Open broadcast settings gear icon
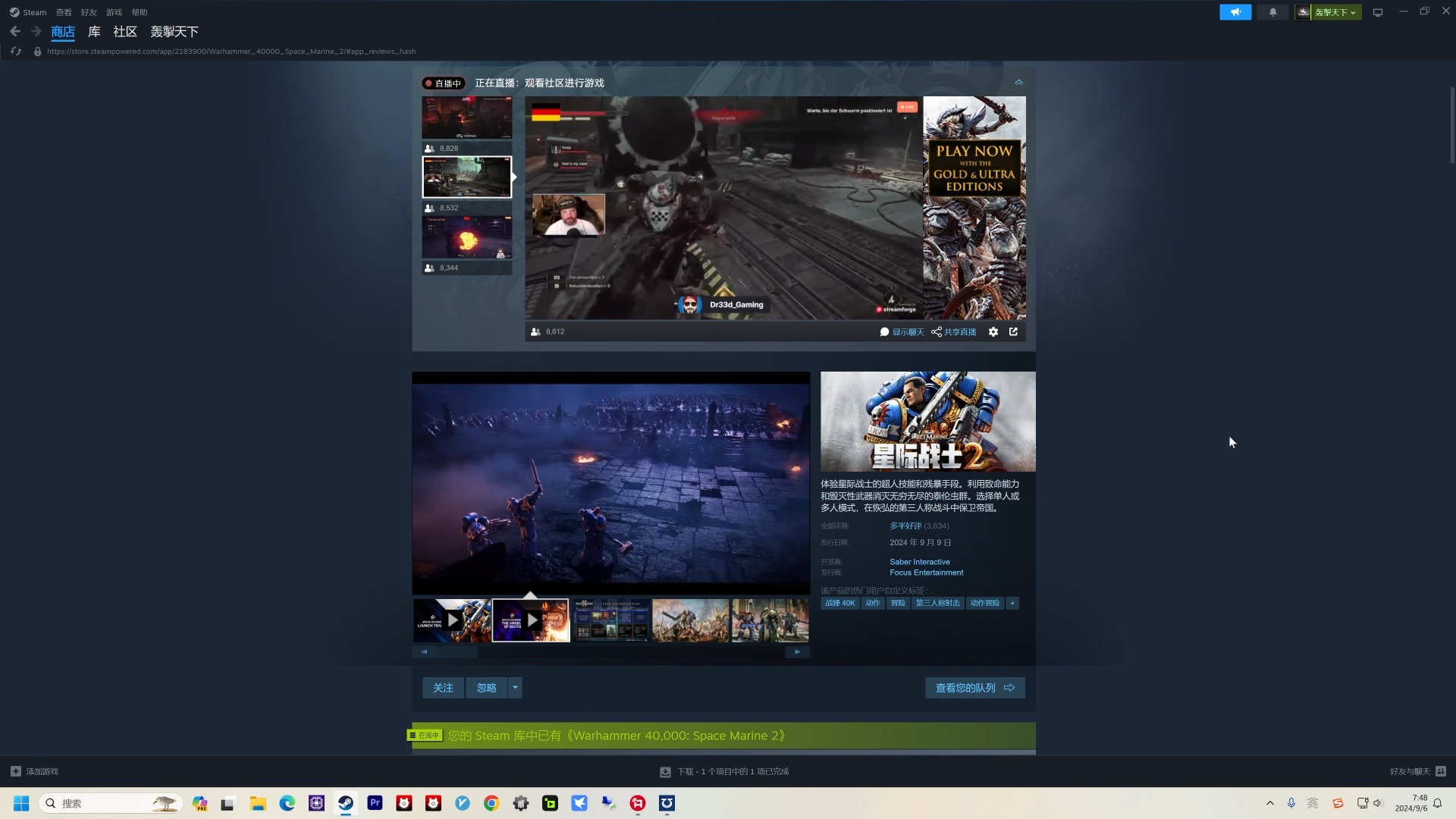 993,332
